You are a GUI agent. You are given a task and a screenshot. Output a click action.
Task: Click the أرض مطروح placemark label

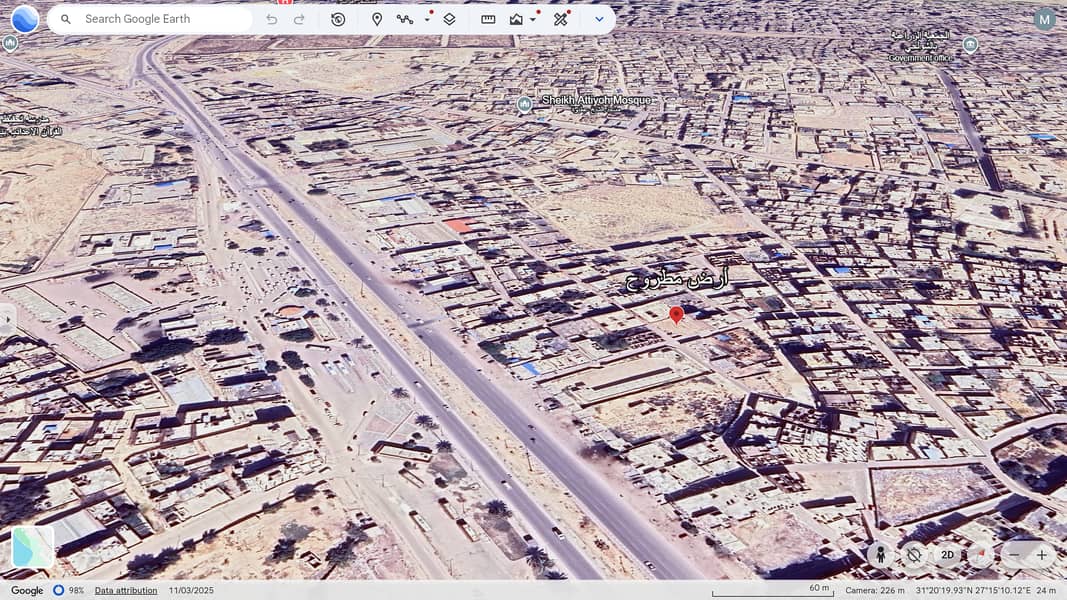[677, 279]
